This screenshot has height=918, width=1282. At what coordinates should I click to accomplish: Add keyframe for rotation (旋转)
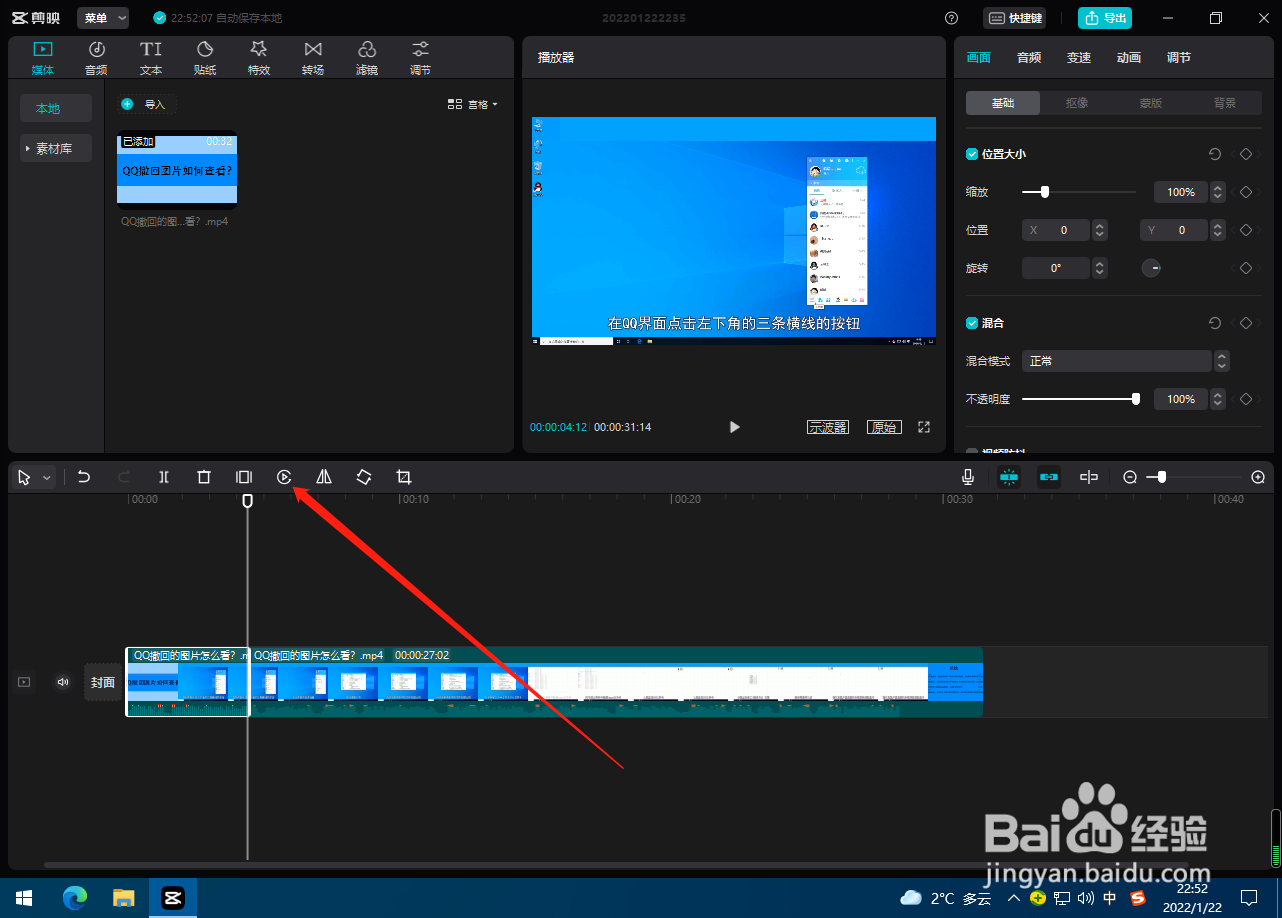[1246, 268]
